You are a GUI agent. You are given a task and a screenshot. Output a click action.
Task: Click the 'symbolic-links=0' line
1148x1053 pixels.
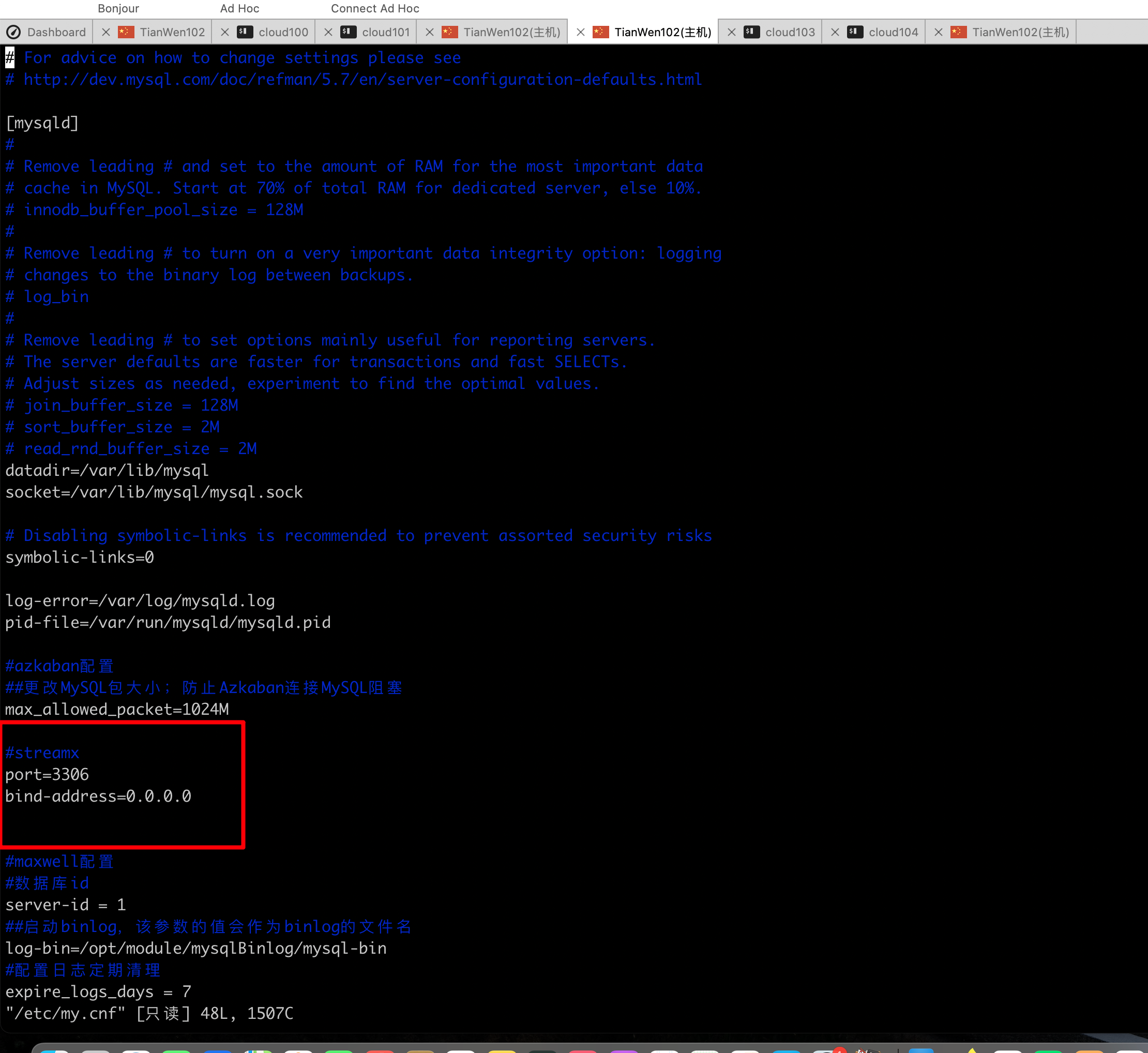click(x=80, y=557)
